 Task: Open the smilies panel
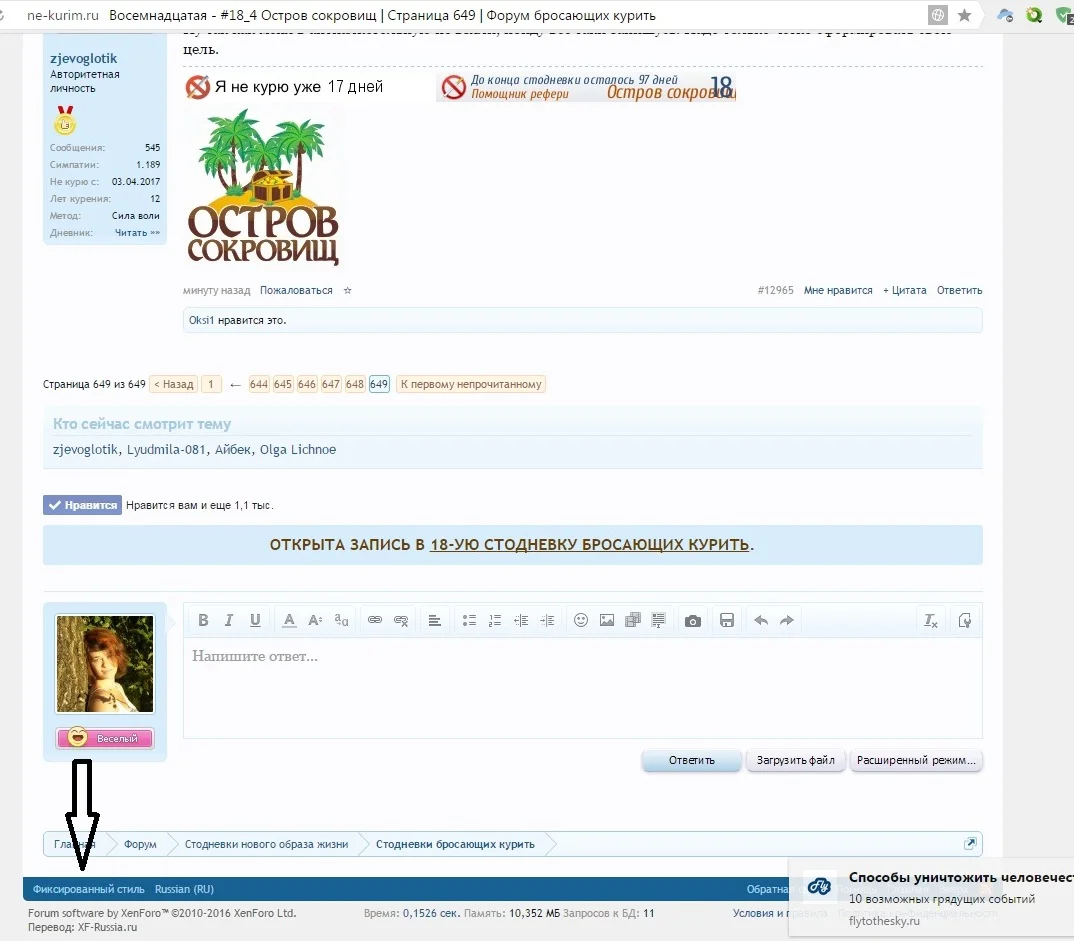click(x=581, y=620)
